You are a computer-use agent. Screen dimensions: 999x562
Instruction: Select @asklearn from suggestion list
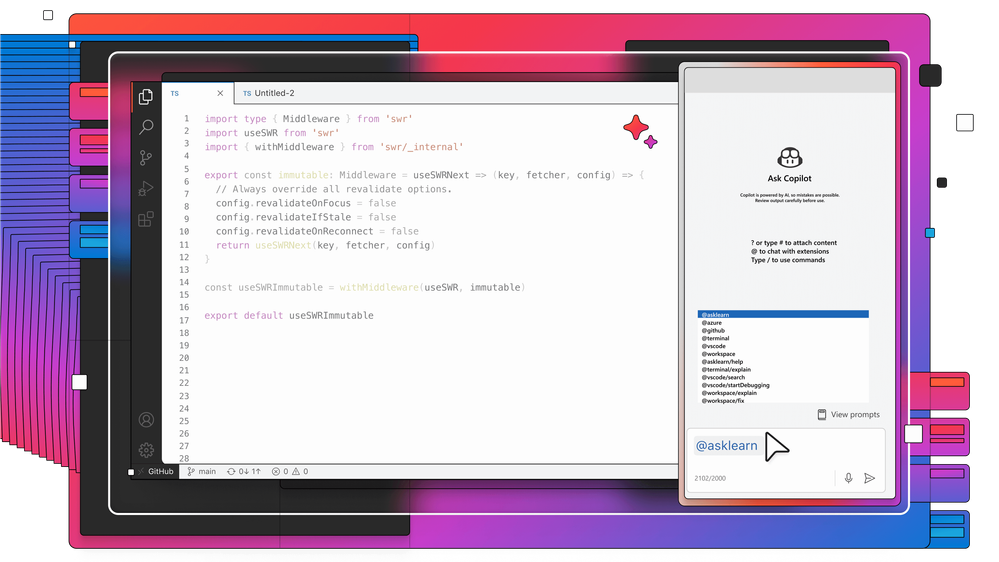[783, 315]
